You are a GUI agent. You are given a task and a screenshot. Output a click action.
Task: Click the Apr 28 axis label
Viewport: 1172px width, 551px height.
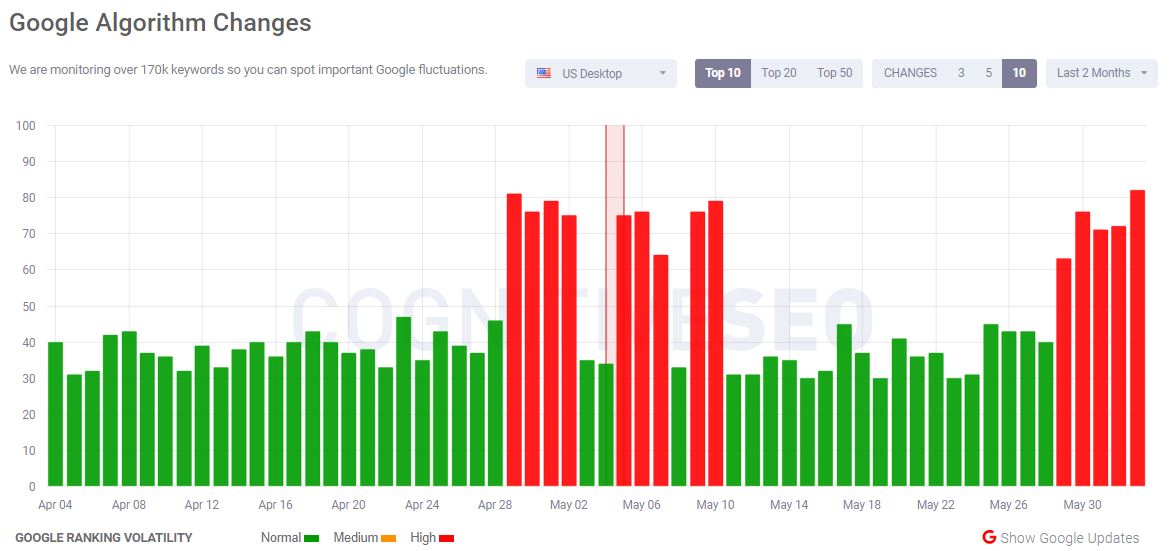click(x=495, y=505)
